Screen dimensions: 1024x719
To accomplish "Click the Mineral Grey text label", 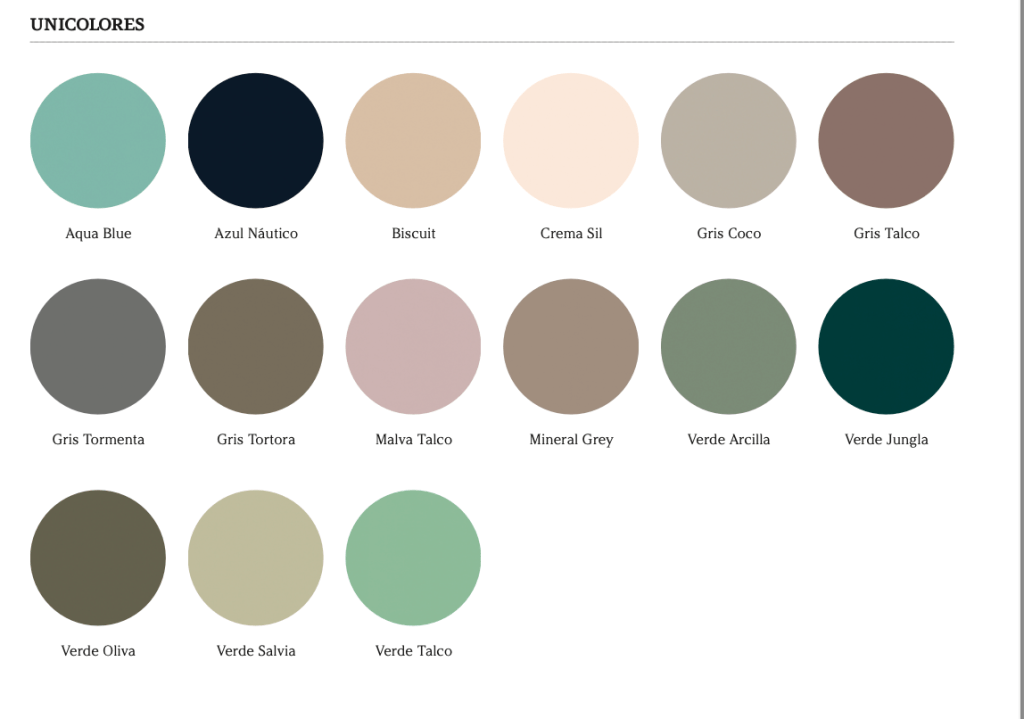I will (x=571, y=440).
